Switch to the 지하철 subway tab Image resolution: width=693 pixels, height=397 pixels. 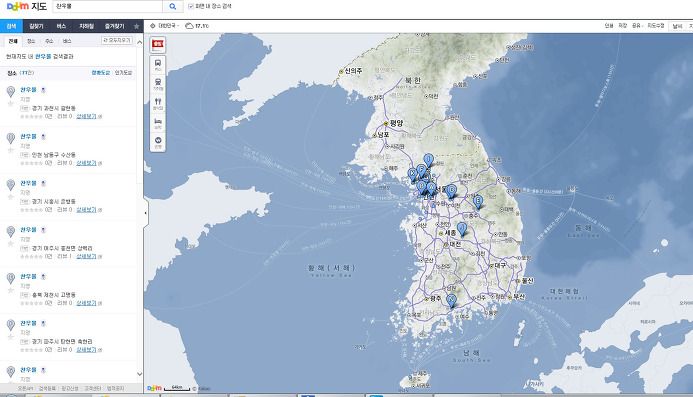[x=86, y=27]
